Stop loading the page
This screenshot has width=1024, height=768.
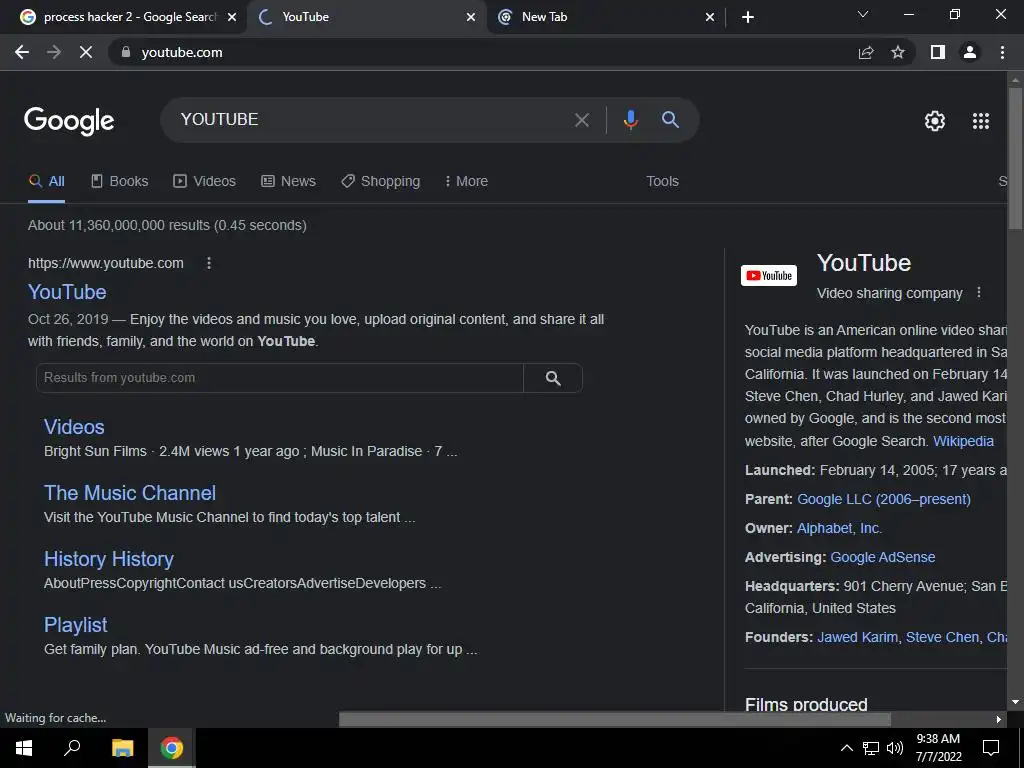86,52
